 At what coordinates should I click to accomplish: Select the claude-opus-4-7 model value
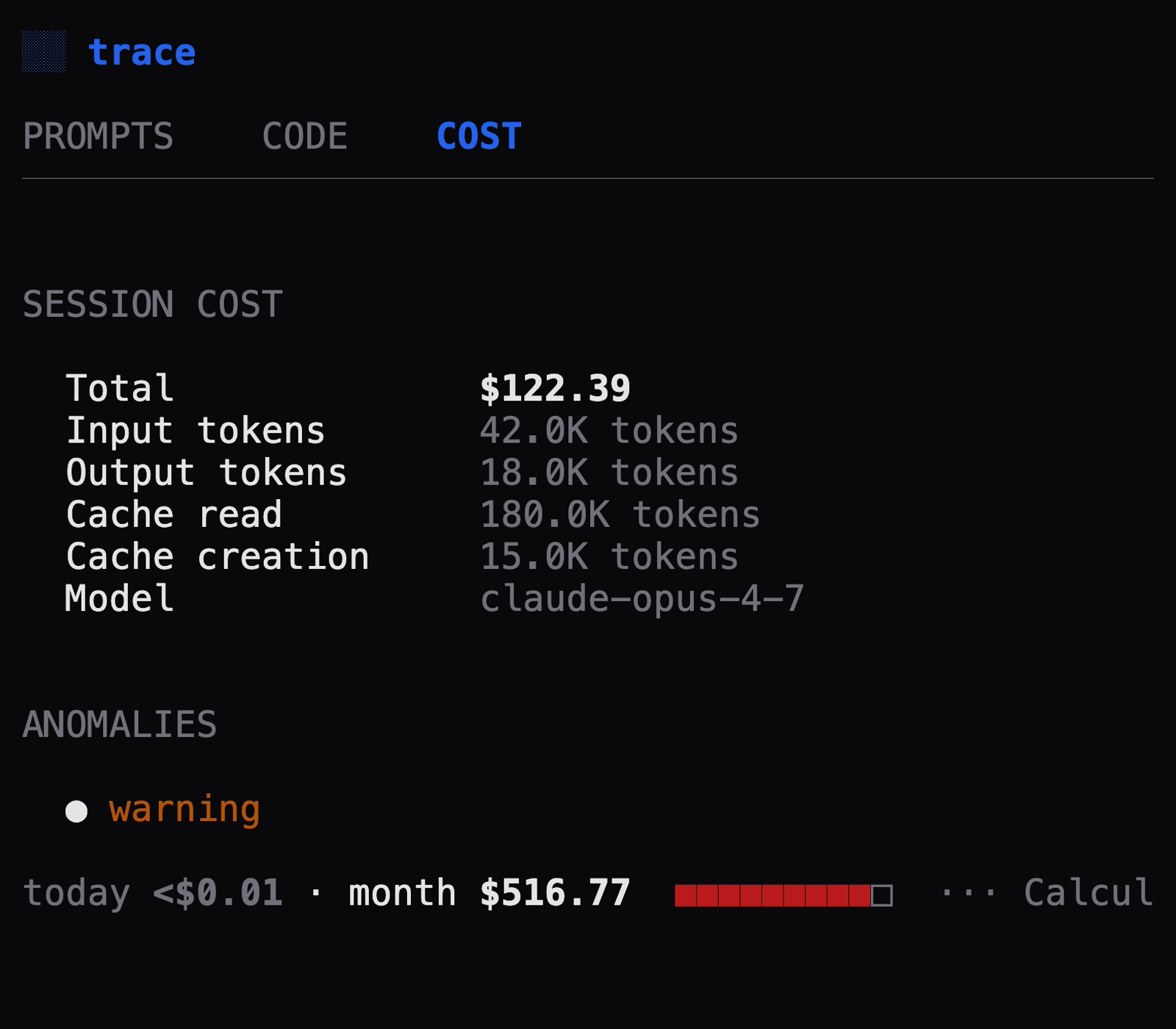tap(643, 598)
